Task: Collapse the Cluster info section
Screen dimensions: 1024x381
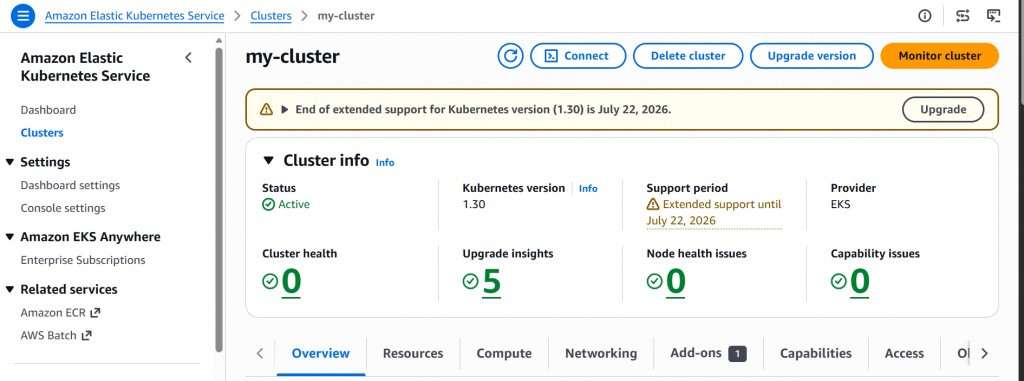Action: coord(268,161)
